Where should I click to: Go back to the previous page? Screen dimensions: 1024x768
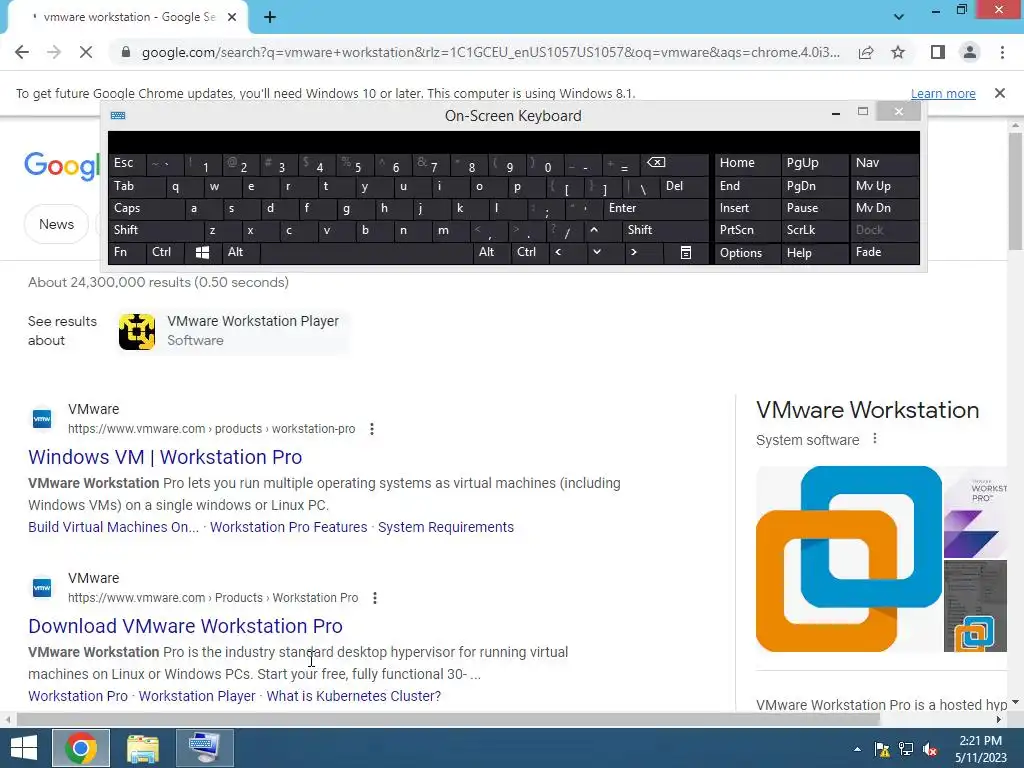[x=22, y=52]
